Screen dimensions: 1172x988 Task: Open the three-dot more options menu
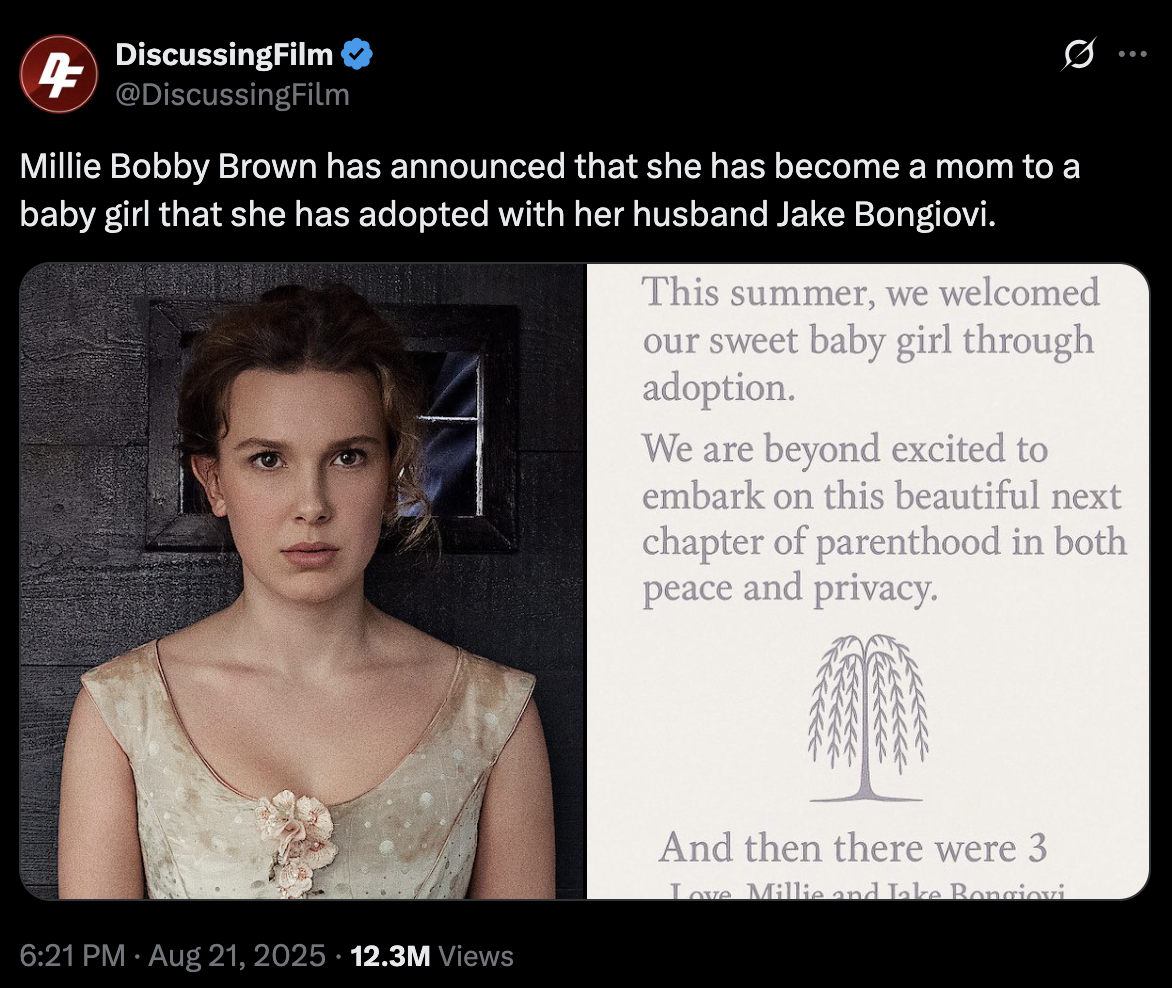pyautogui.click(x=1132, y=55)
